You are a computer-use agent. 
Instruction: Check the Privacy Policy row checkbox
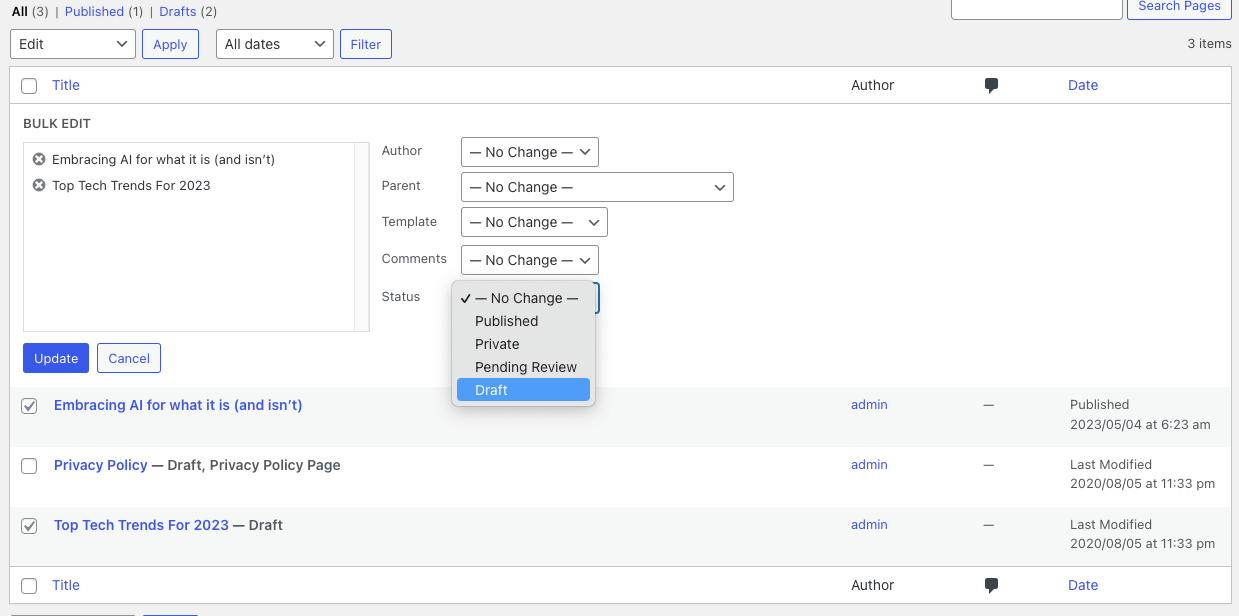29,466
